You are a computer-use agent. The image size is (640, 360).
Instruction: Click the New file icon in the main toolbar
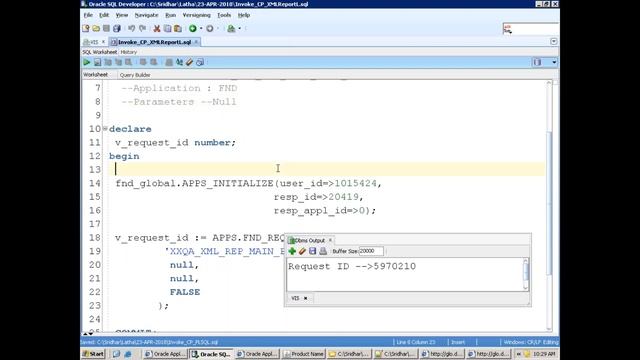click(86, 29)
